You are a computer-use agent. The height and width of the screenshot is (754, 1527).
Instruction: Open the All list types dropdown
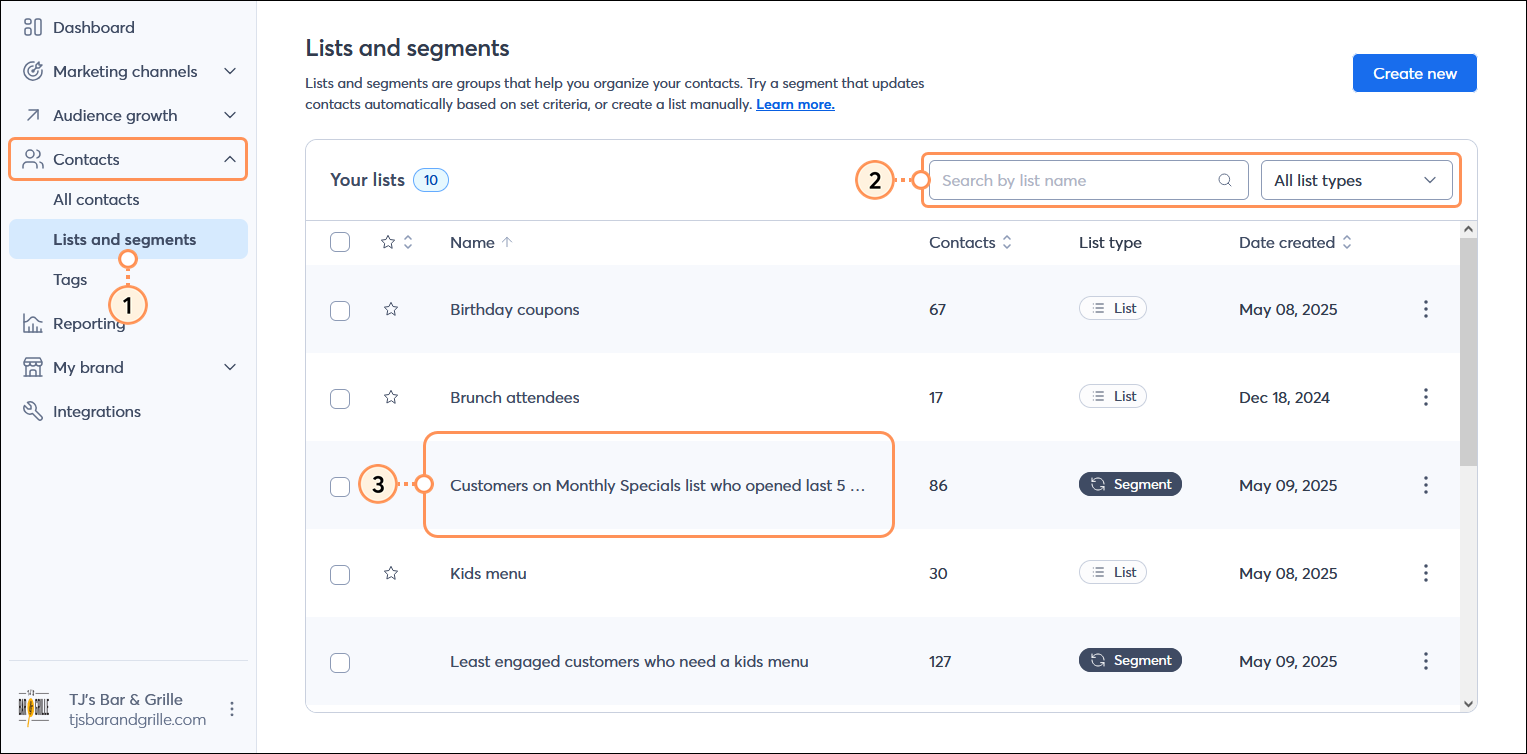[x=1357, y=180]
